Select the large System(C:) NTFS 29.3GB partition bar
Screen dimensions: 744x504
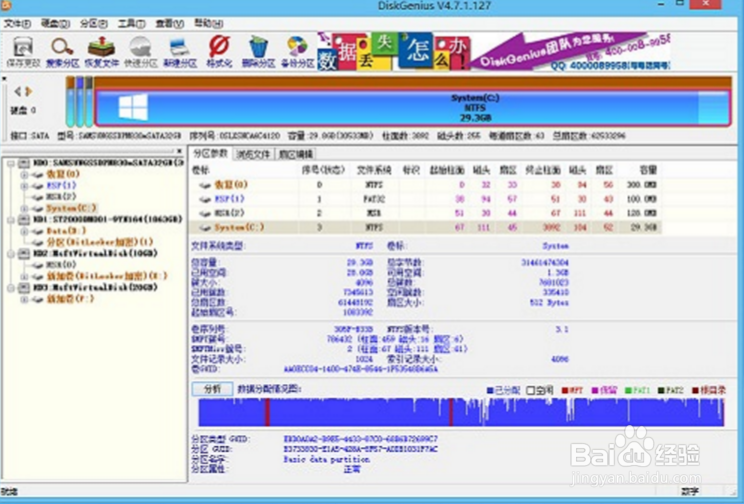tap(412, 108)
